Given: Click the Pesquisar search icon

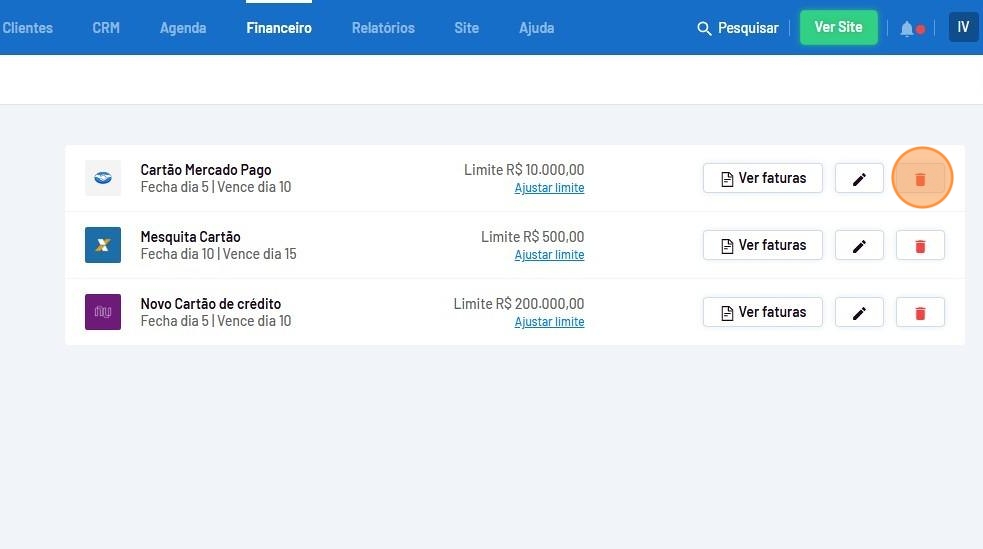Looking at the screenshot, I should point(704,28).
